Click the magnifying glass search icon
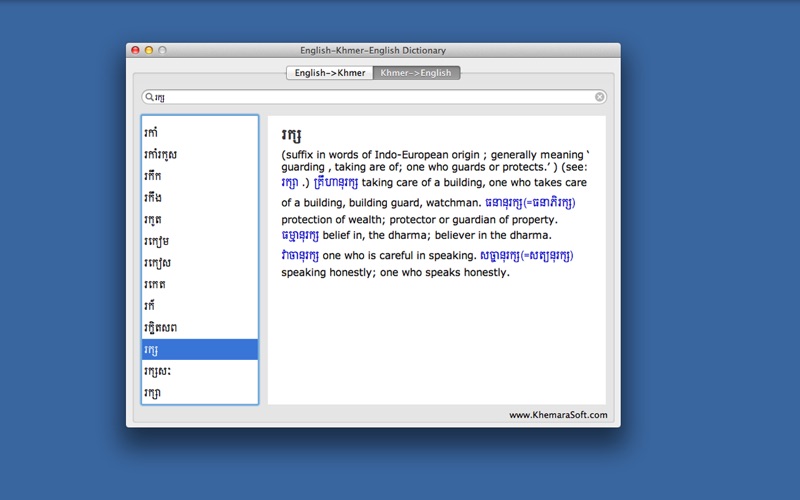The width and height of the screenshot is (800, 500). pyautogui.click(x=149, y=96)
